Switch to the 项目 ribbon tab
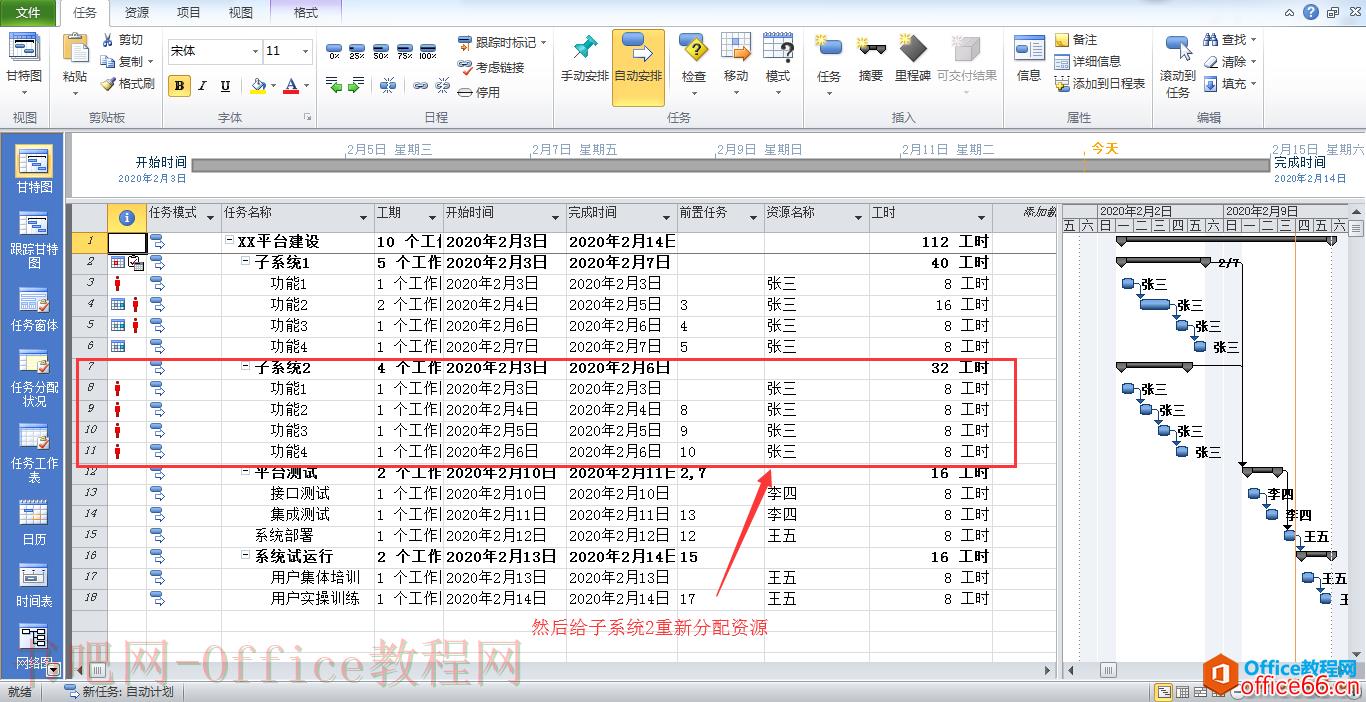This screenshot has width=1366, height=702. (189, 13)
